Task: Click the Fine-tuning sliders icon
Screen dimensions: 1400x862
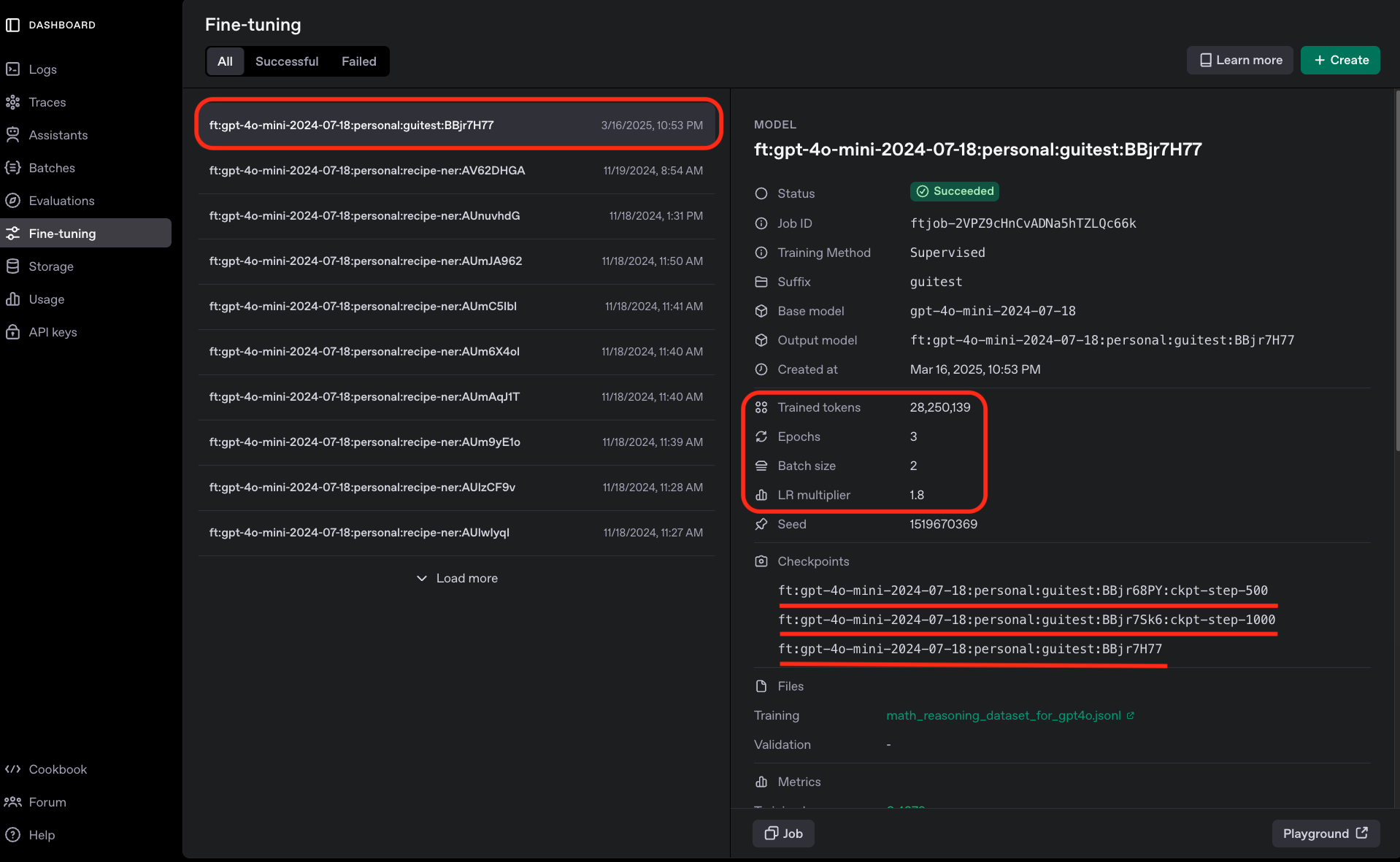Action: (12, 234)
